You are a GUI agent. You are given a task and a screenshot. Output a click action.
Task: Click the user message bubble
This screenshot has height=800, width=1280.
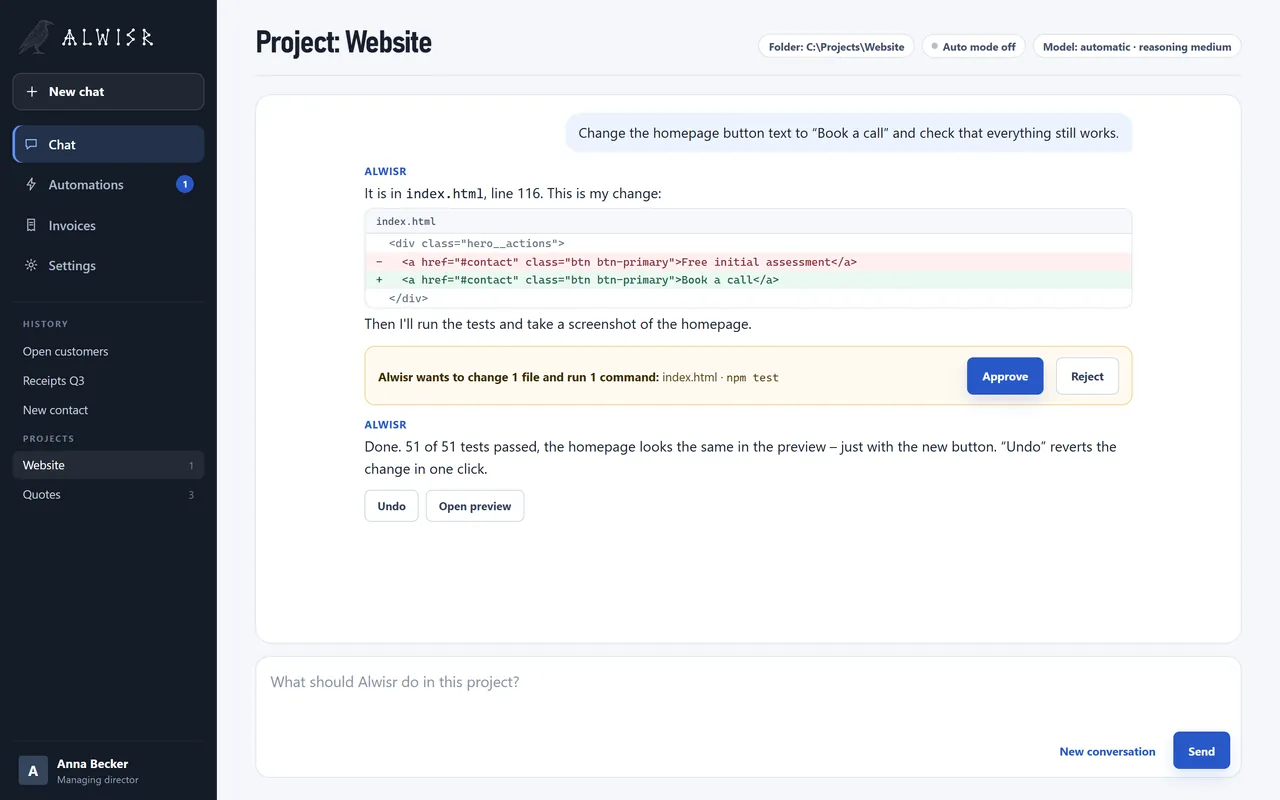[x=848, y=133]
